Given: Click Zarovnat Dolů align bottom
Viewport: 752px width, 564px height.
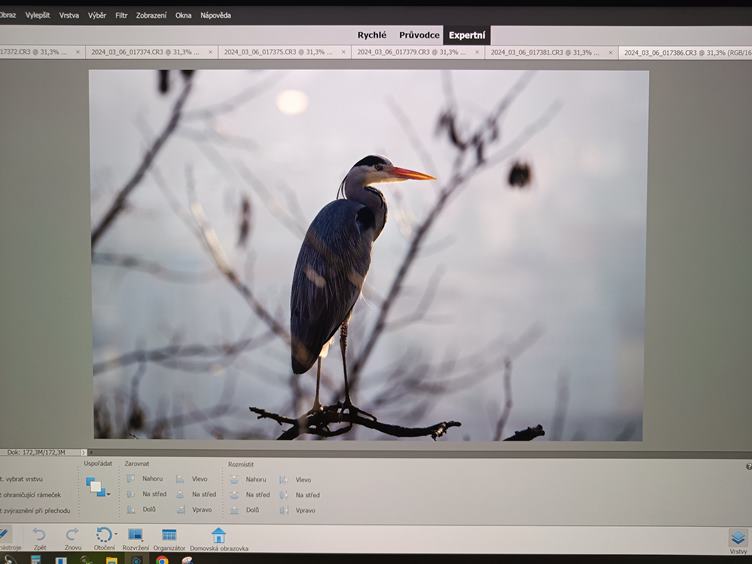Looking at the screenshot, I should (x=141, y=509).
